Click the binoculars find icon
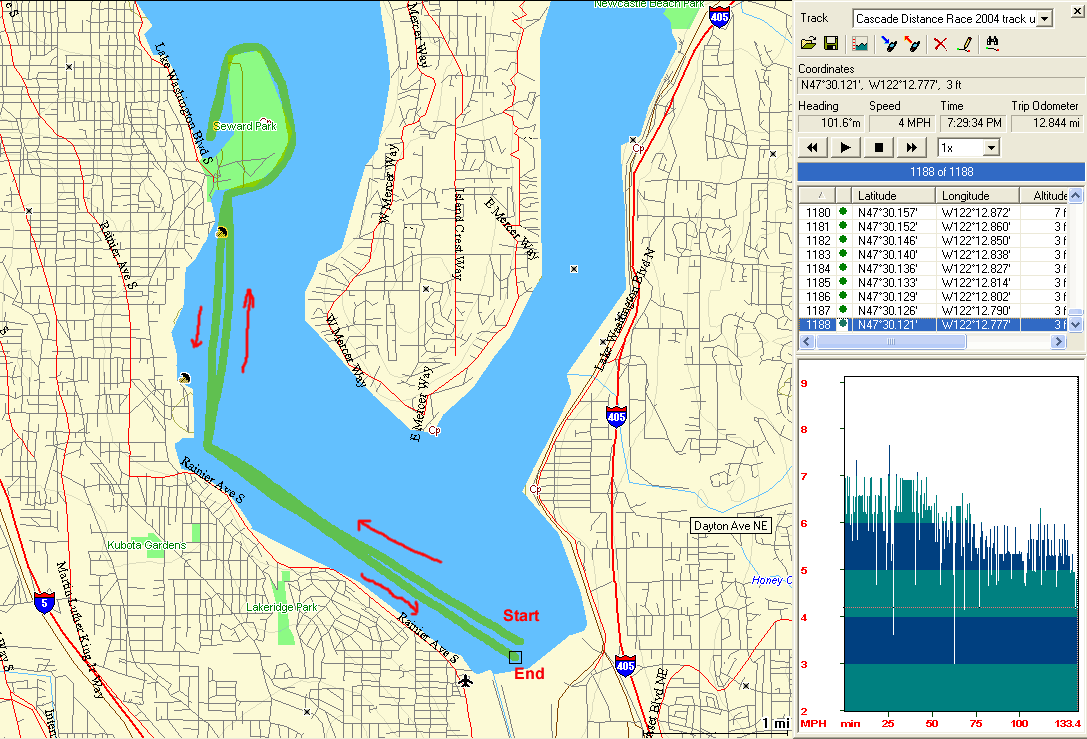This screenshot has height=739, width=1087. tap(993, 43)
